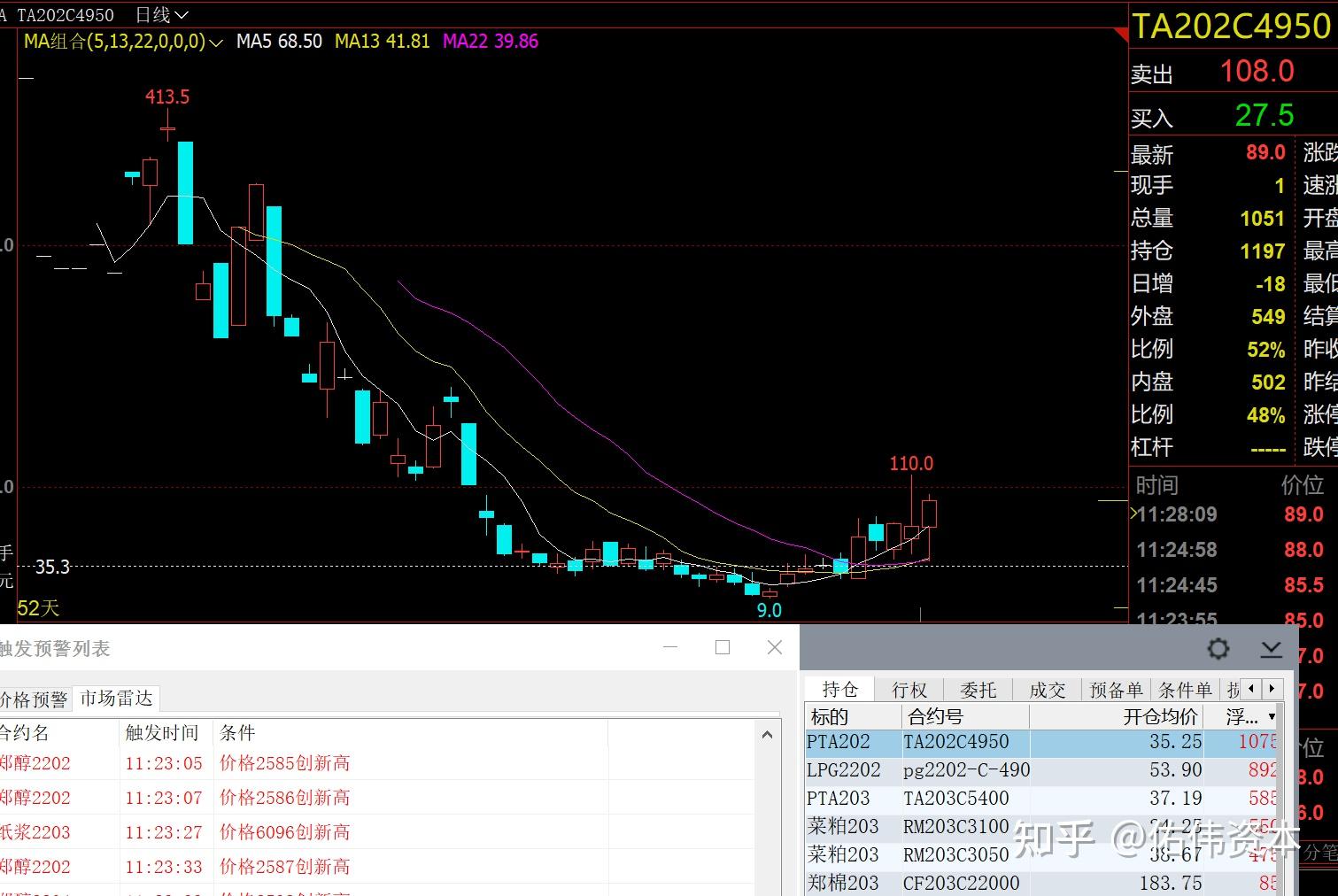Select the RM203C3100 position row
1338x896 pixels.
tap(1042, 827)
